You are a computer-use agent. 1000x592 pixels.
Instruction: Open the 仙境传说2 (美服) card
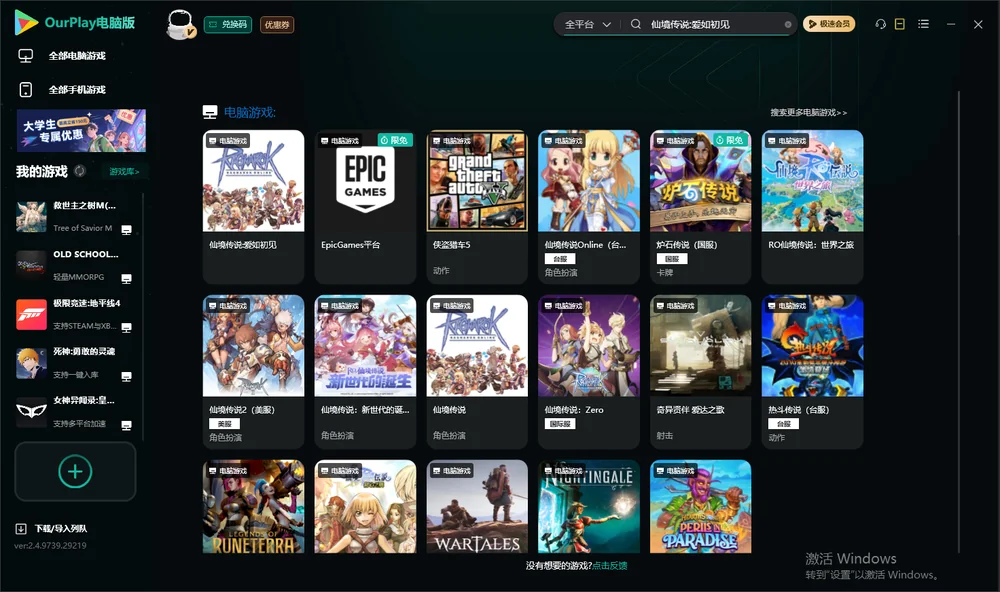click(253, 372)
